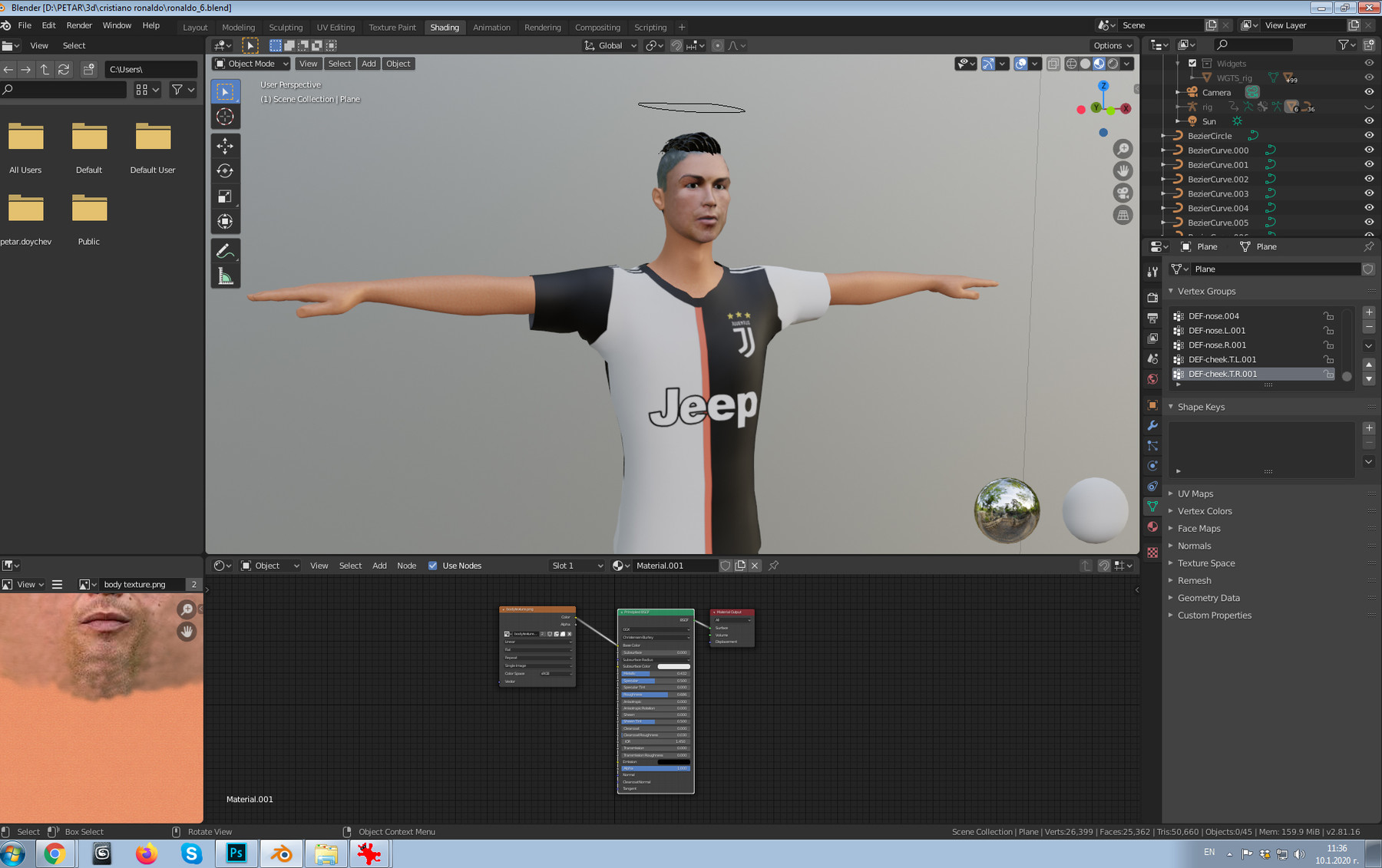The width and height of the screenshot is (1382, 868).
Task: Collapse the Vertex Groups panel
Action: click(x=1171, y=291)
